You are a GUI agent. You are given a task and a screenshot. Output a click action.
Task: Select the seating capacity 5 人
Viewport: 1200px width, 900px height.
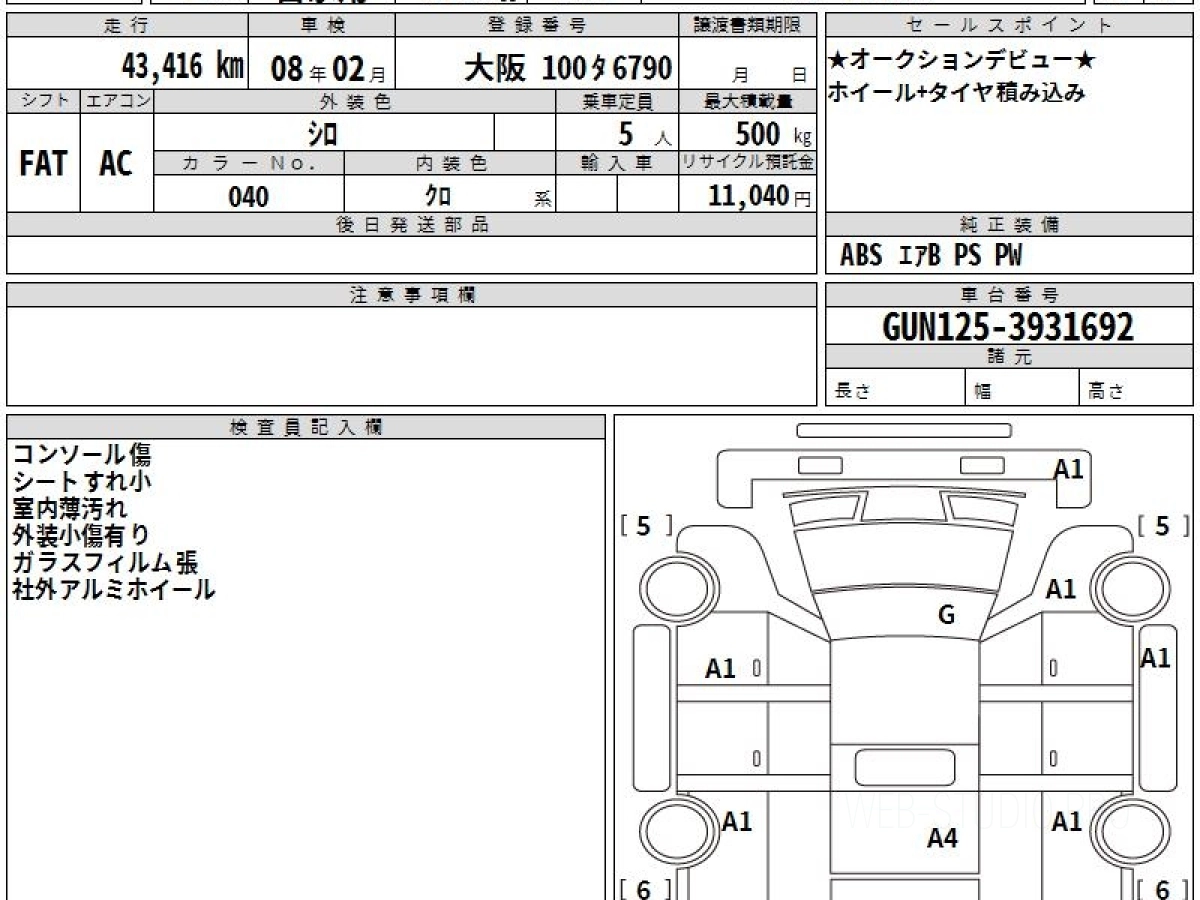(x=643, y=133)
